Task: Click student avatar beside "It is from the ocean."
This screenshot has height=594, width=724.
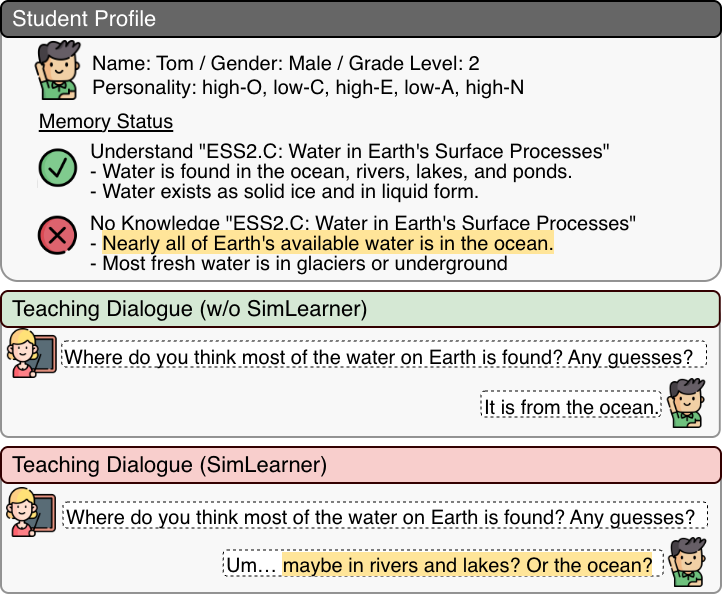Action: point(688,405)
